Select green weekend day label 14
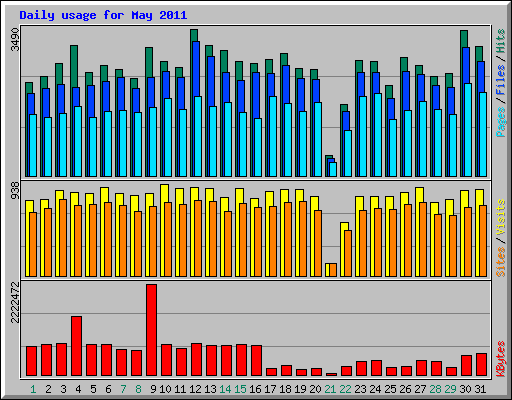Screen dimensions: 512x400 pyautogui.click(x=225, y=389)
